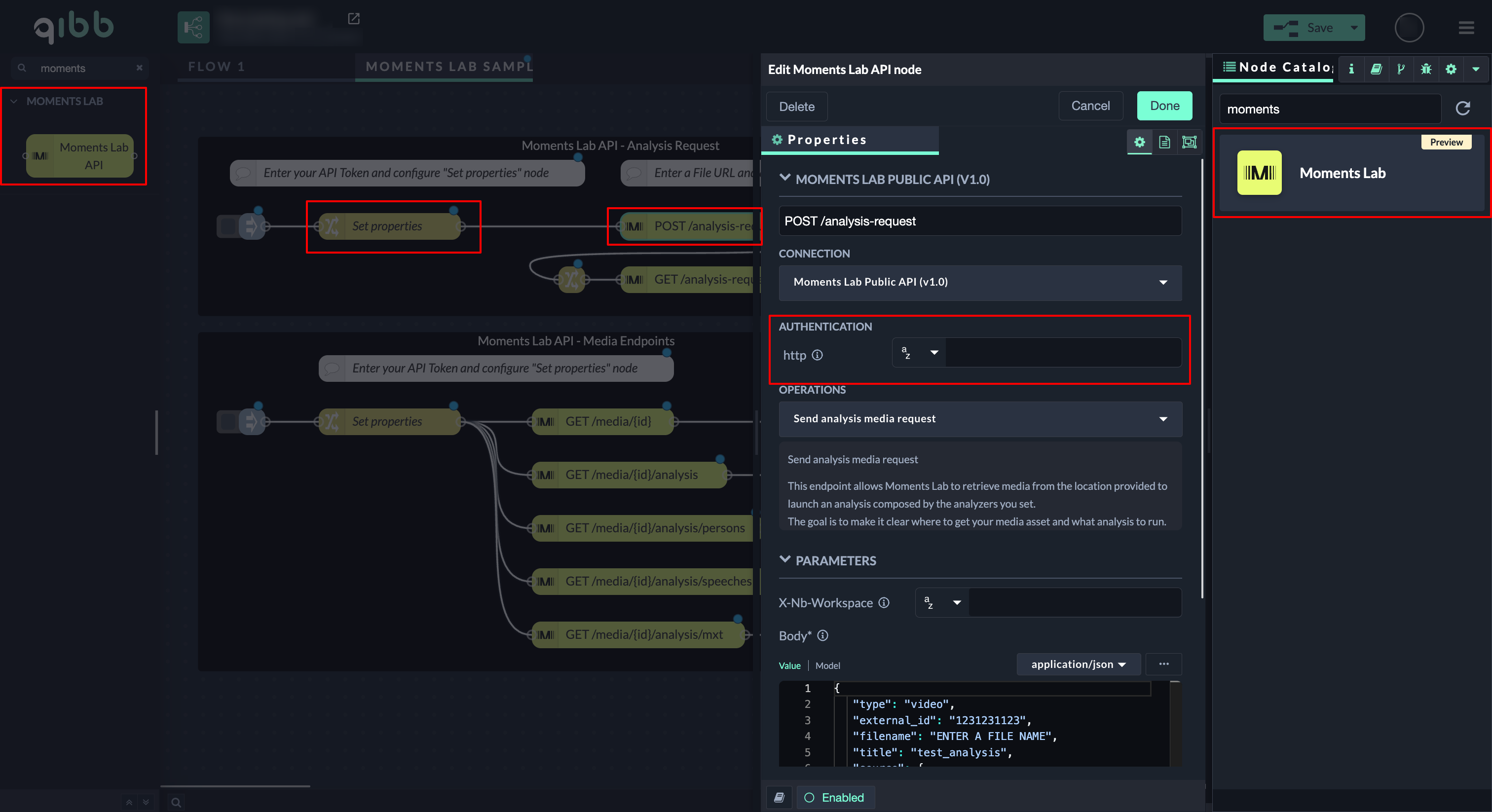Viewport: 1492px width, 812px height.
Task: Open the git branch history icon
Action: (x=1401, y=69)
